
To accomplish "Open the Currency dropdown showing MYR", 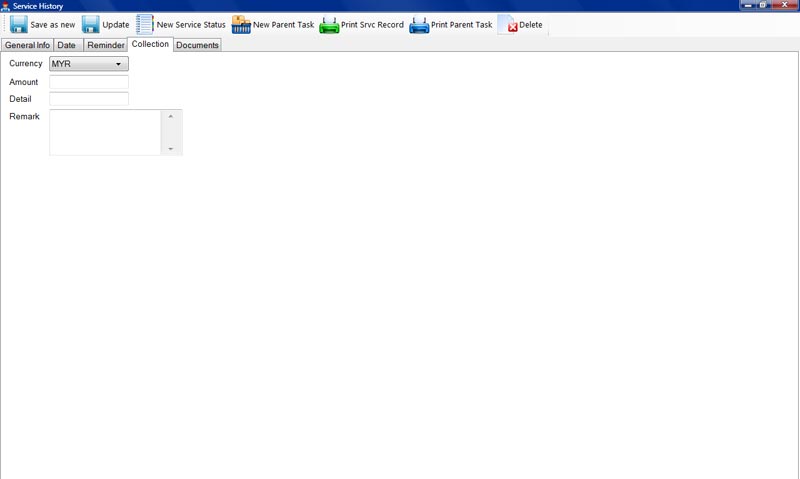I will pyautogui.click(x=89, y=64).
